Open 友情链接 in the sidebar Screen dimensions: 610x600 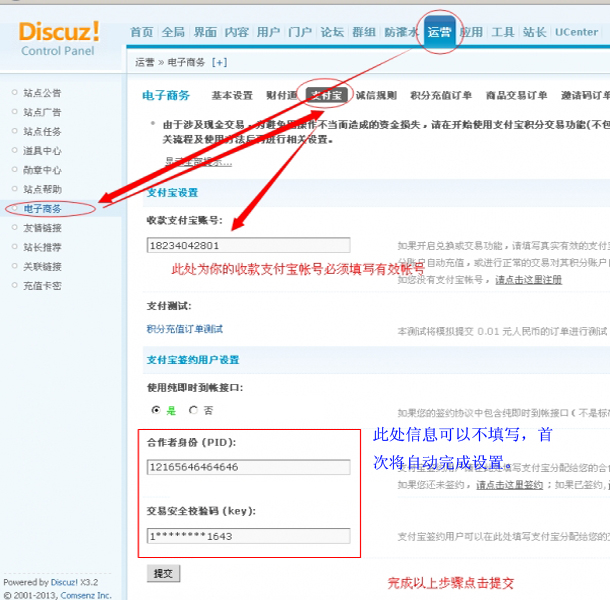click(x=42, y=228)
